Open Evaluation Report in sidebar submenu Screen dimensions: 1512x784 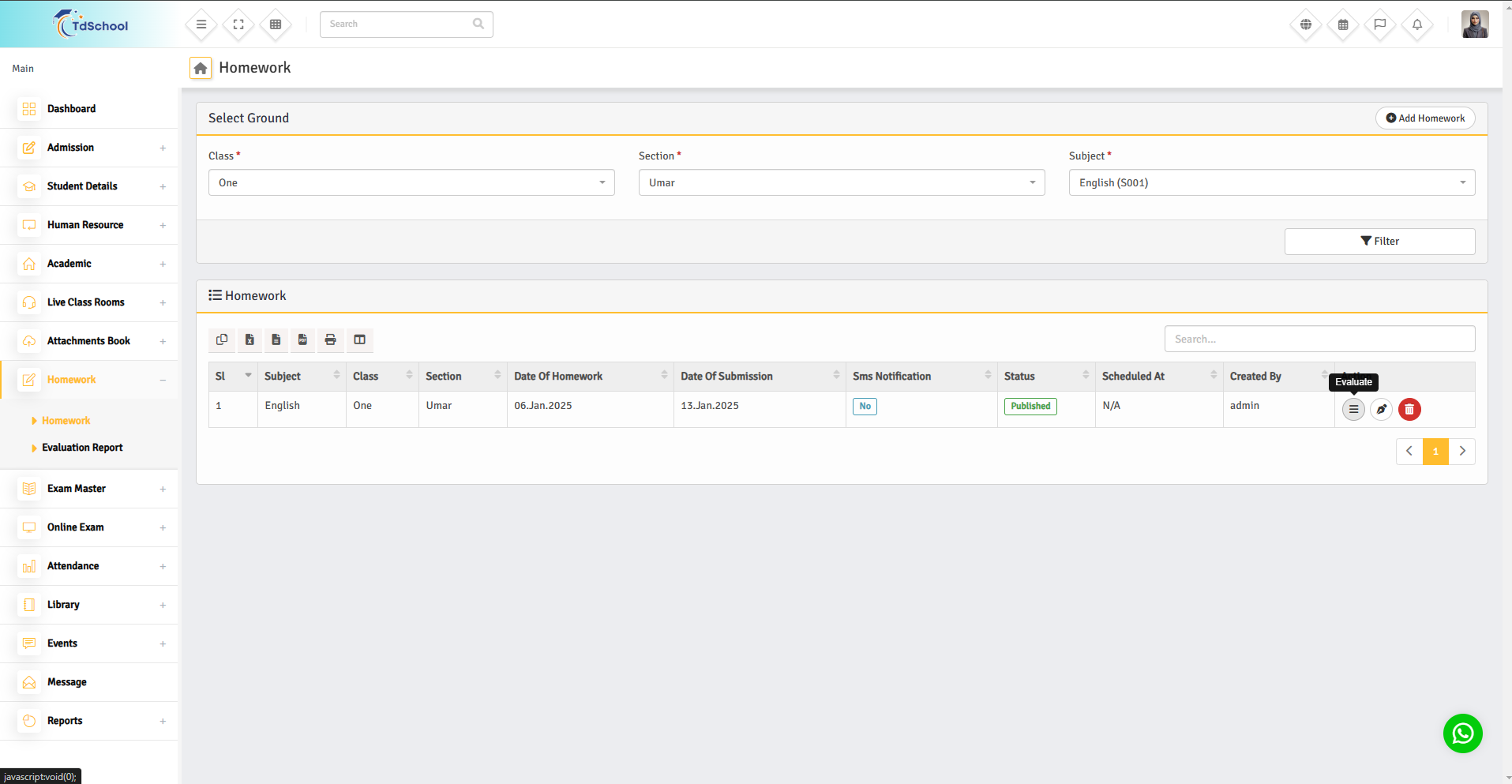(82, 448)
